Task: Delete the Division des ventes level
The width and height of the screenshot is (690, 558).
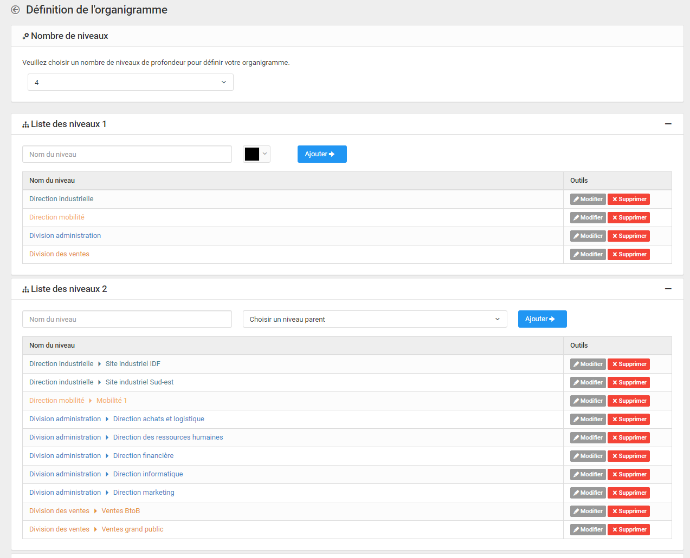Action: (629, 254)
